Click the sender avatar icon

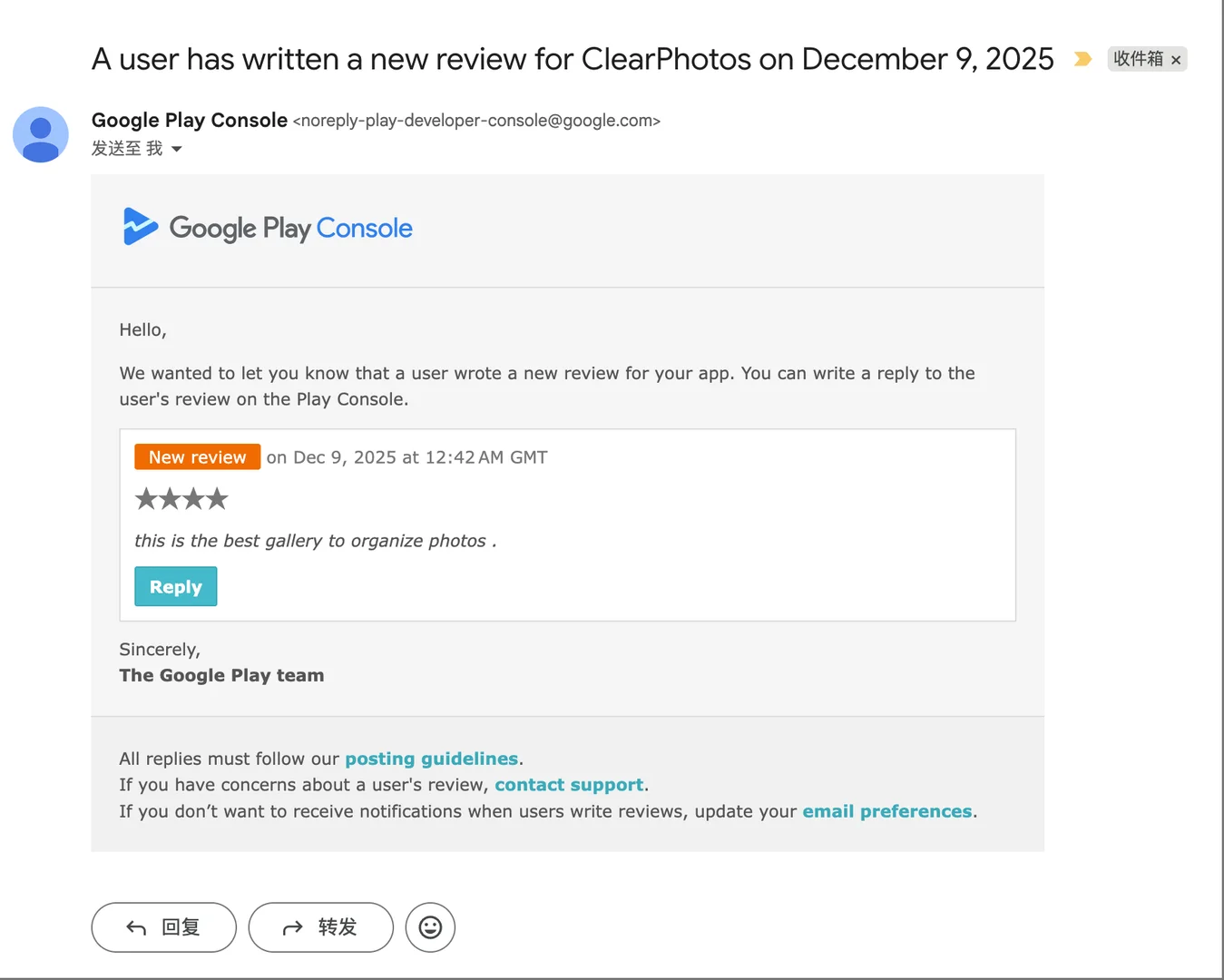41,135
